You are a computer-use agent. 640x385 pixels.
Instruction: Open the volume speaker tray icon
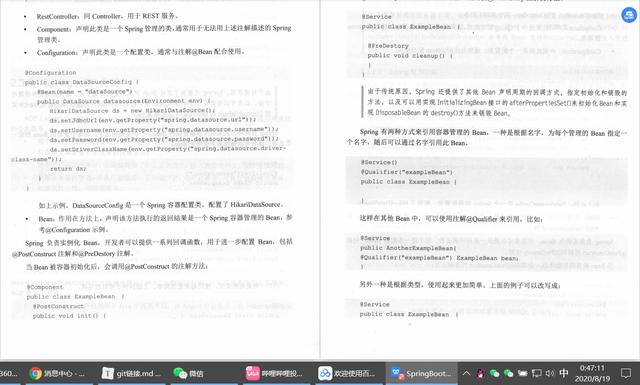550,373
